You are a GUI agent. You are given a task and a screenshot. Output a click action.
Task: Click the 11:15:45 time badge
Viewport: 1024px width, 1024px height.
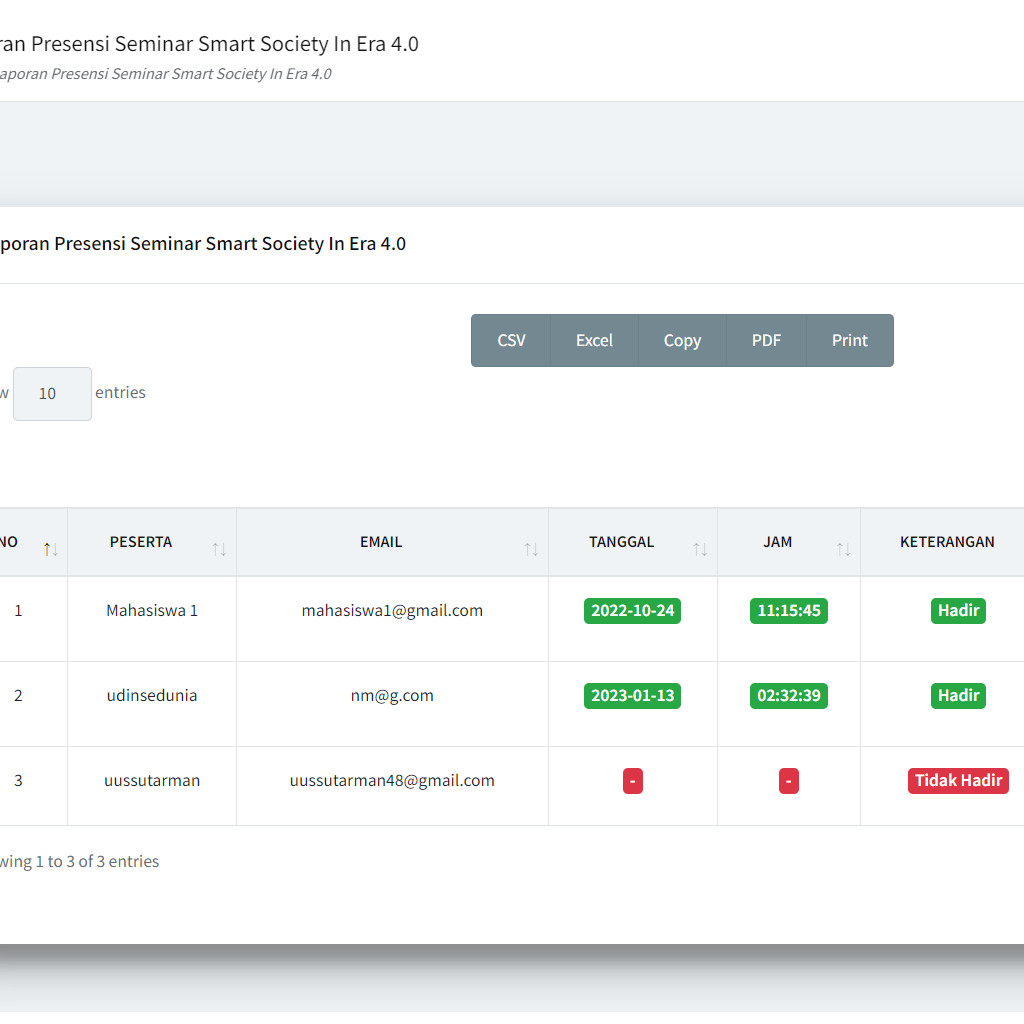point(788,611)
